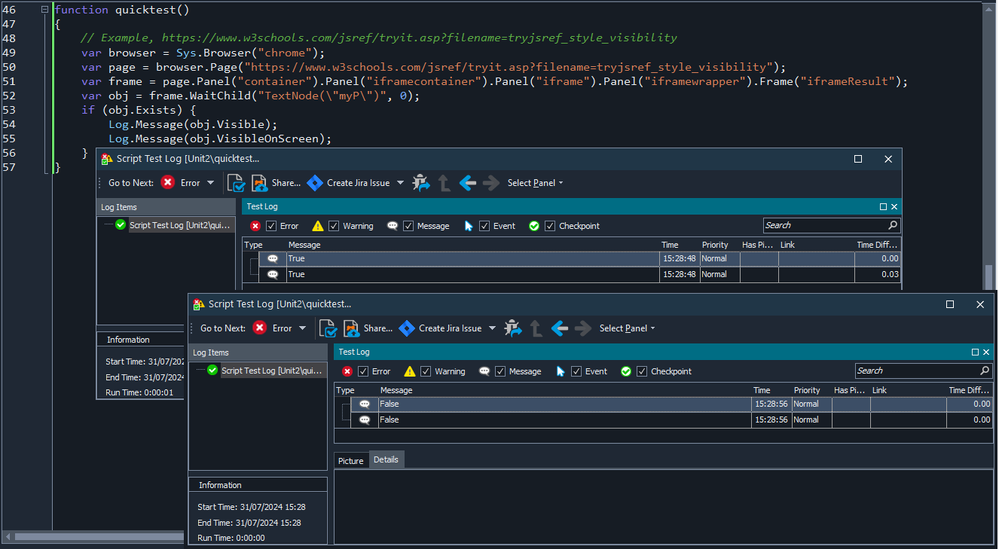Viewport: 999px width, 549px height.
Task: Click the first log-check icon left of Share in the upper window
Action: 235,183
